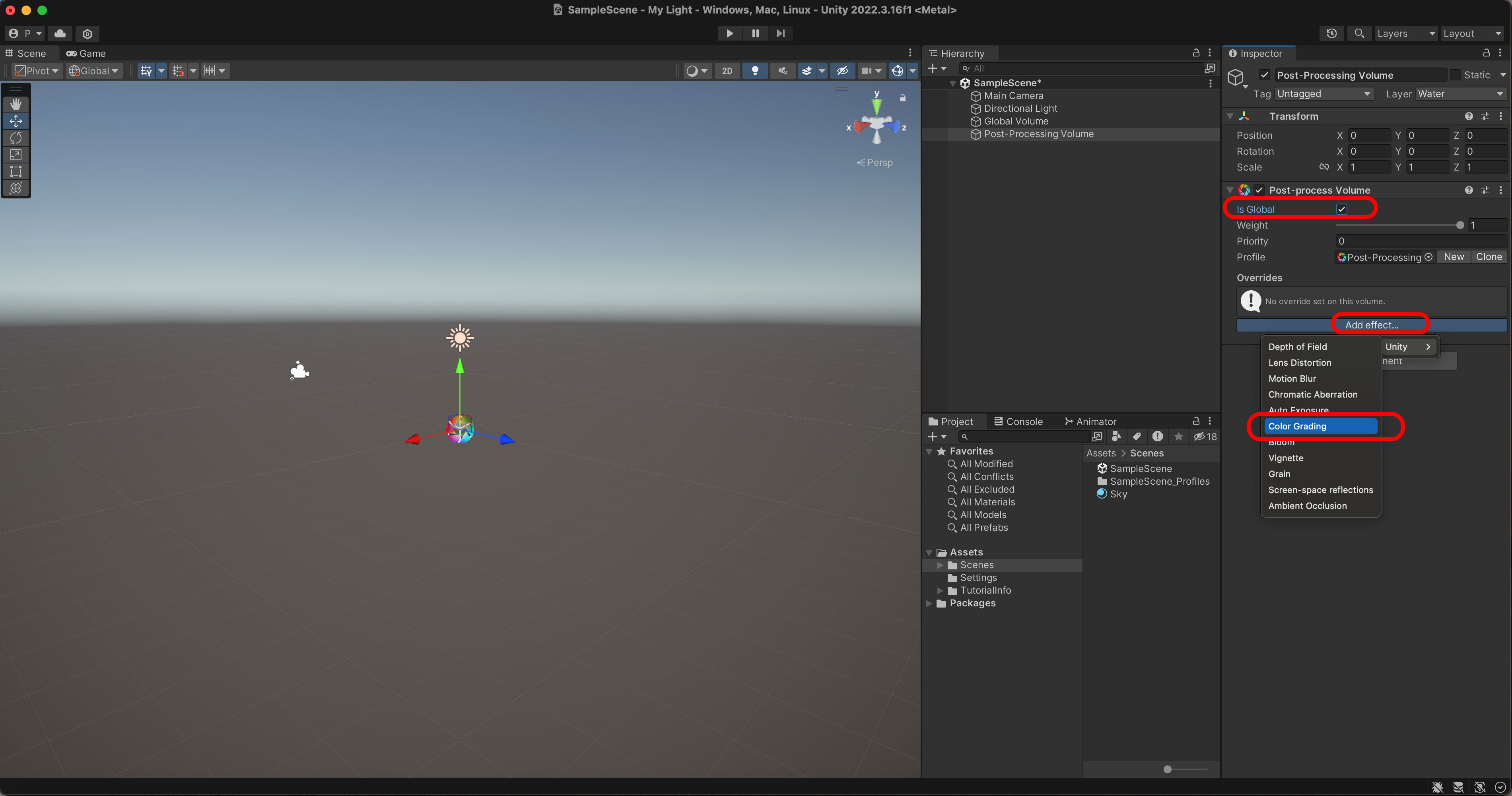The width and height of the screenshot is (1512, 796).
Task: Select the Hand view tool
Action: point(16,104)
